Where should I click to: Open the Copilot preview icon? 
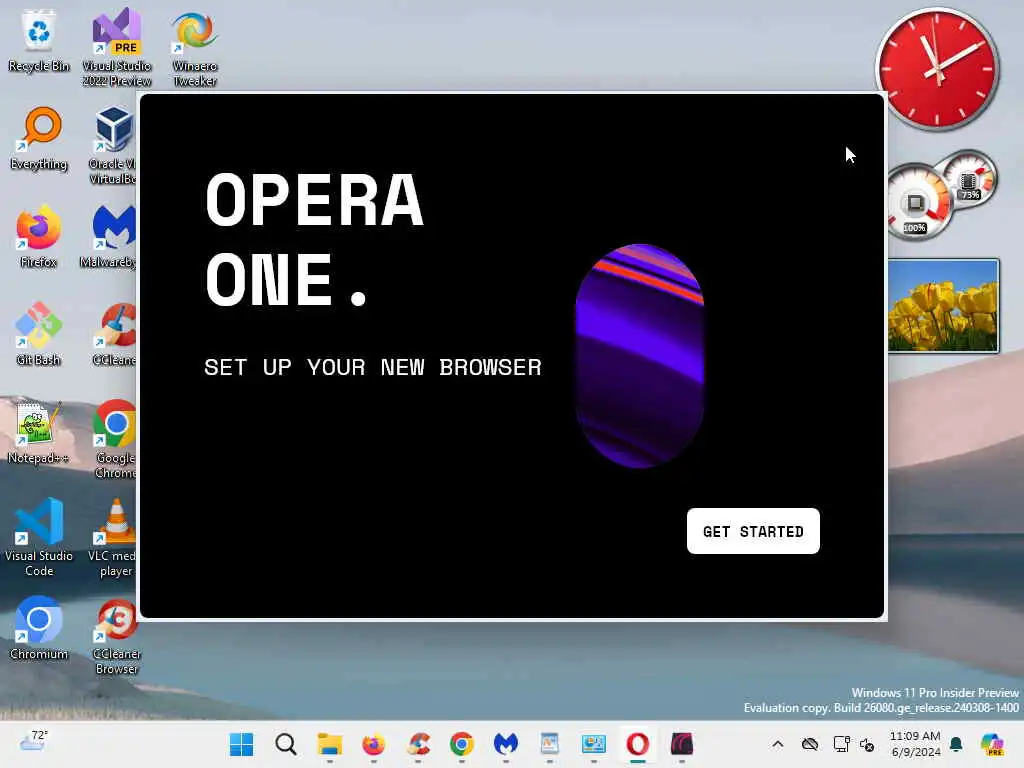(x=993, y=744)
